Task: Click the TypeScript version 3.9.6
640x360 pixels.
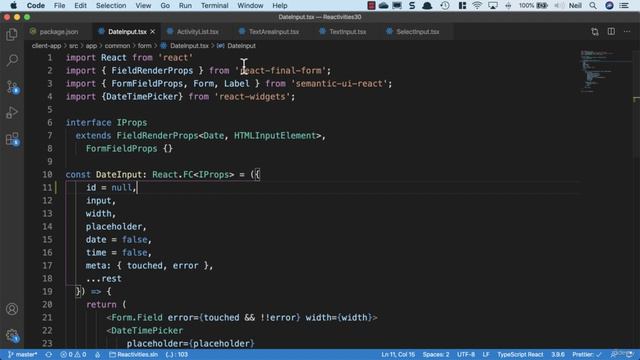Action: click(558, 354)
